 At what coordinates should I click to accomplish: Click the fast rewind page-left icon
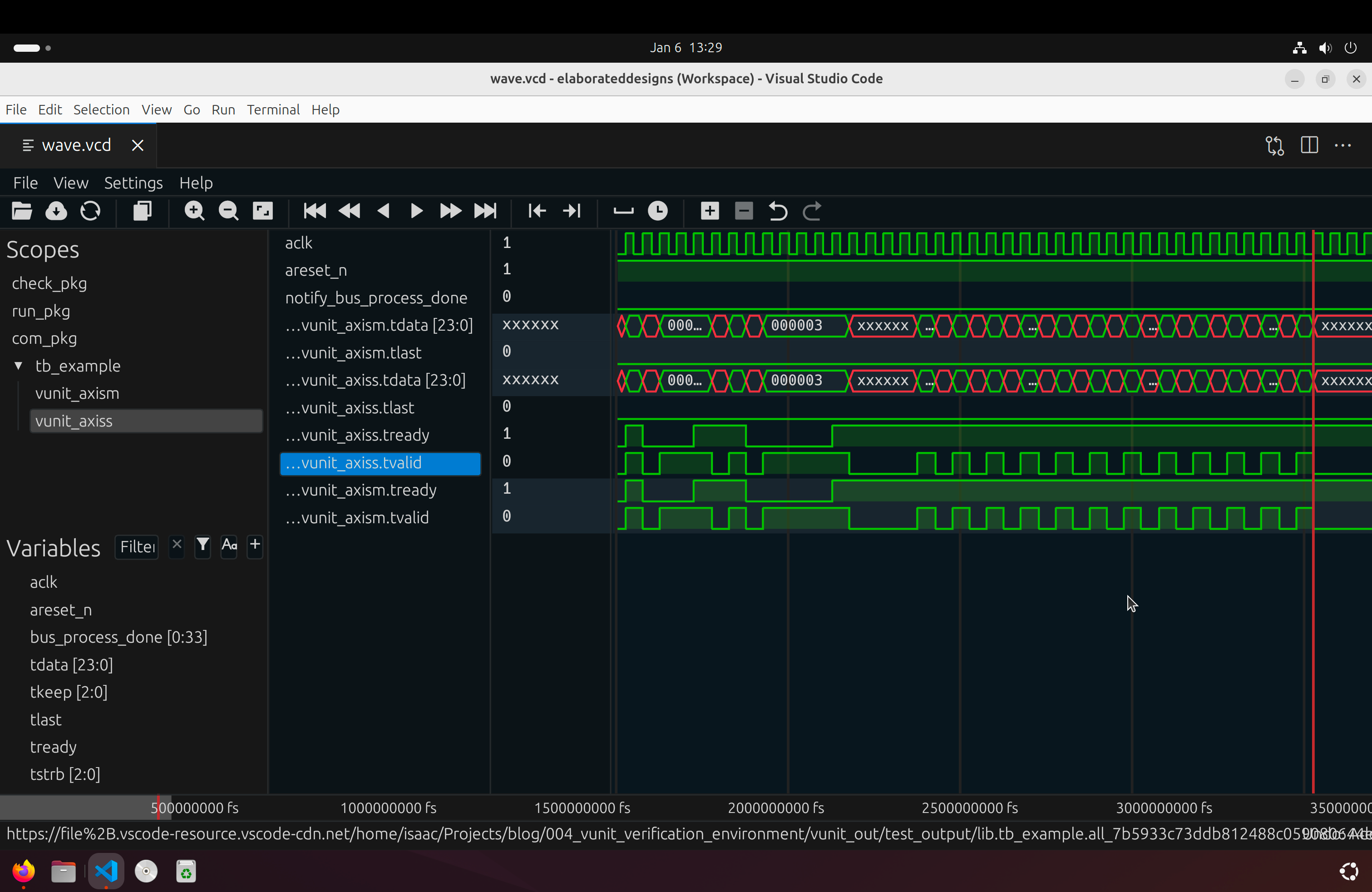tap(349, 211)
